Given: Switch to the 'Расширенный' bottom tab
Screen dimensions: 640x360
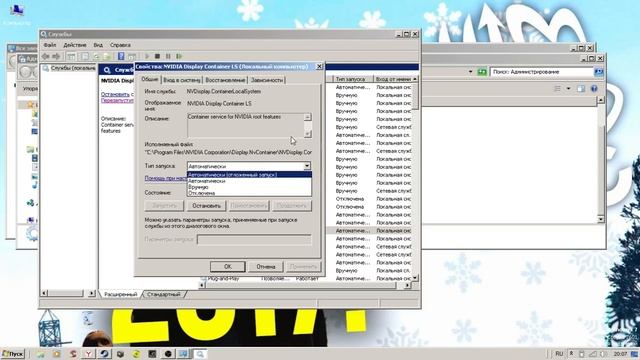Looking at the screenshot, I should pyautogui.click(x=120, y=294).
